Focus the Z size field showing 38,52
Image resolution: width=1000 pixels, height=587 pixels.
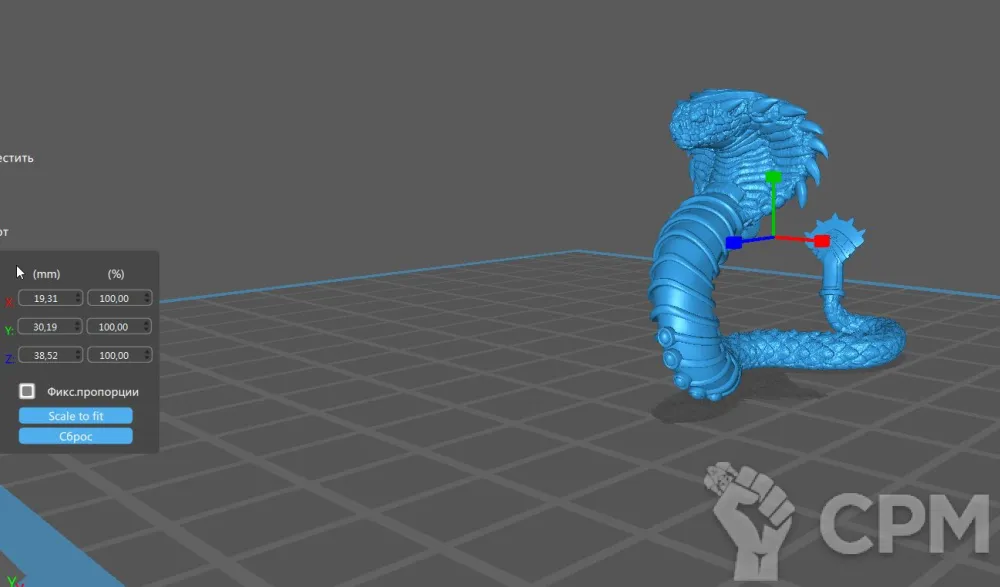click(46, 355)
